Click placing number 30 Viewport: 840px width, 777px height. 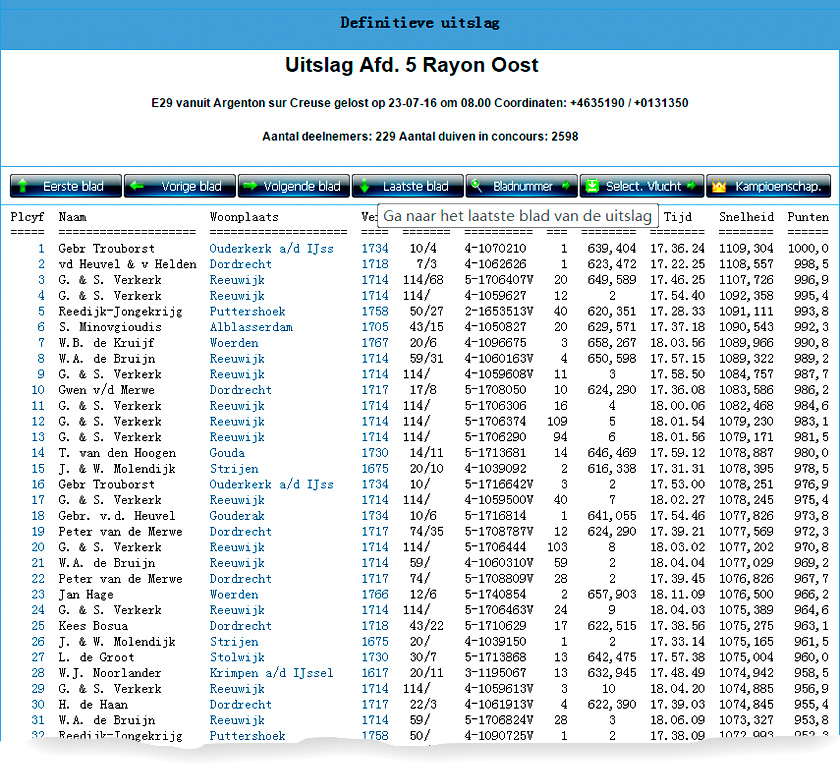(x=38, y=705)
